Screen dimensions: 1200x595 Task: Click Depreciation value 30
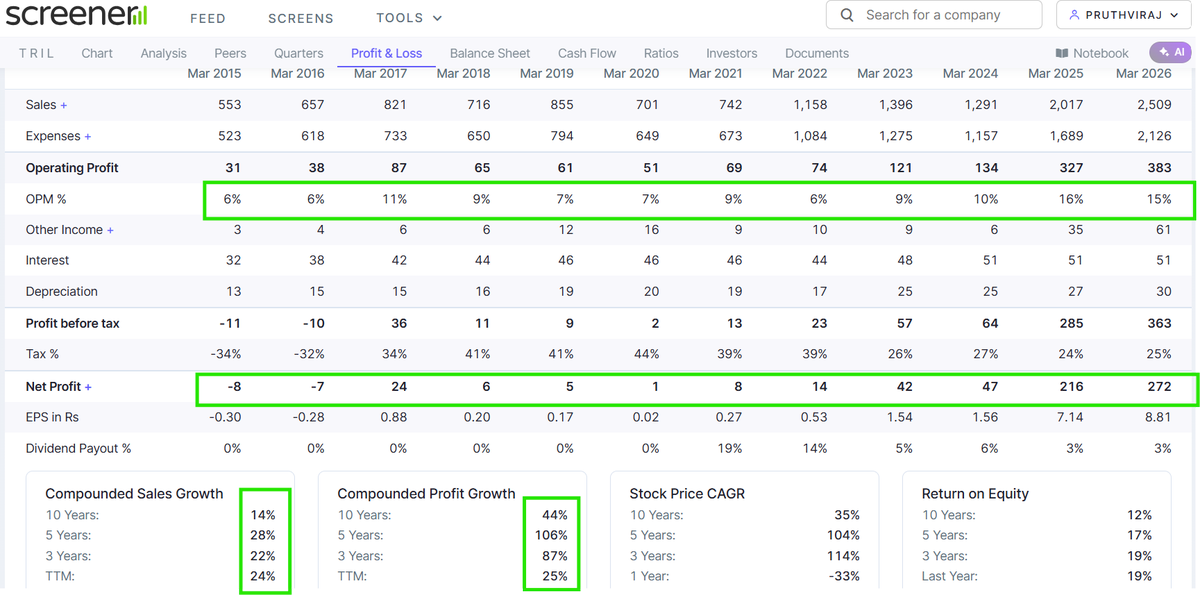(x=1163, y=292)
